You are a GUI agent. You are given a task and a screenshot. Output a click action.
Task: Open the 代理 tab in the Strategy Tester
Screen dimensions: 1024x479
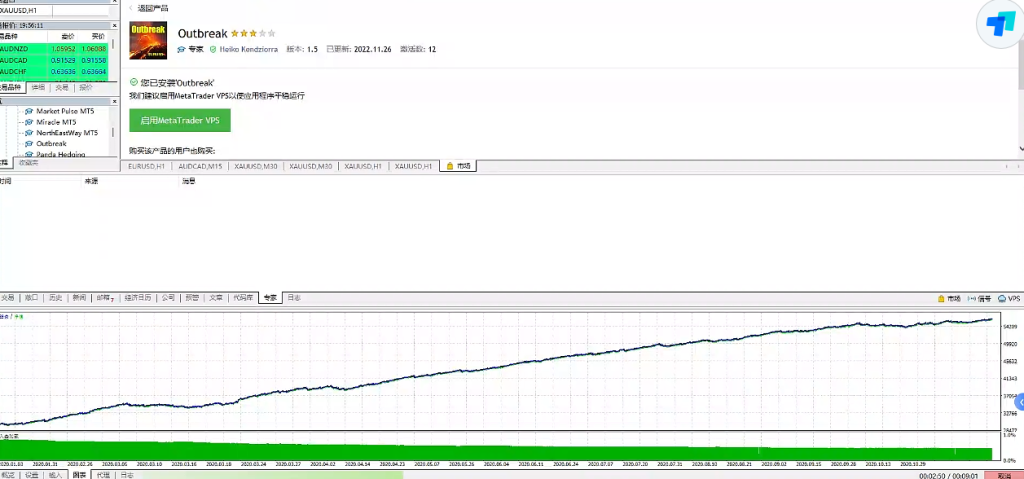click(103, 475)
